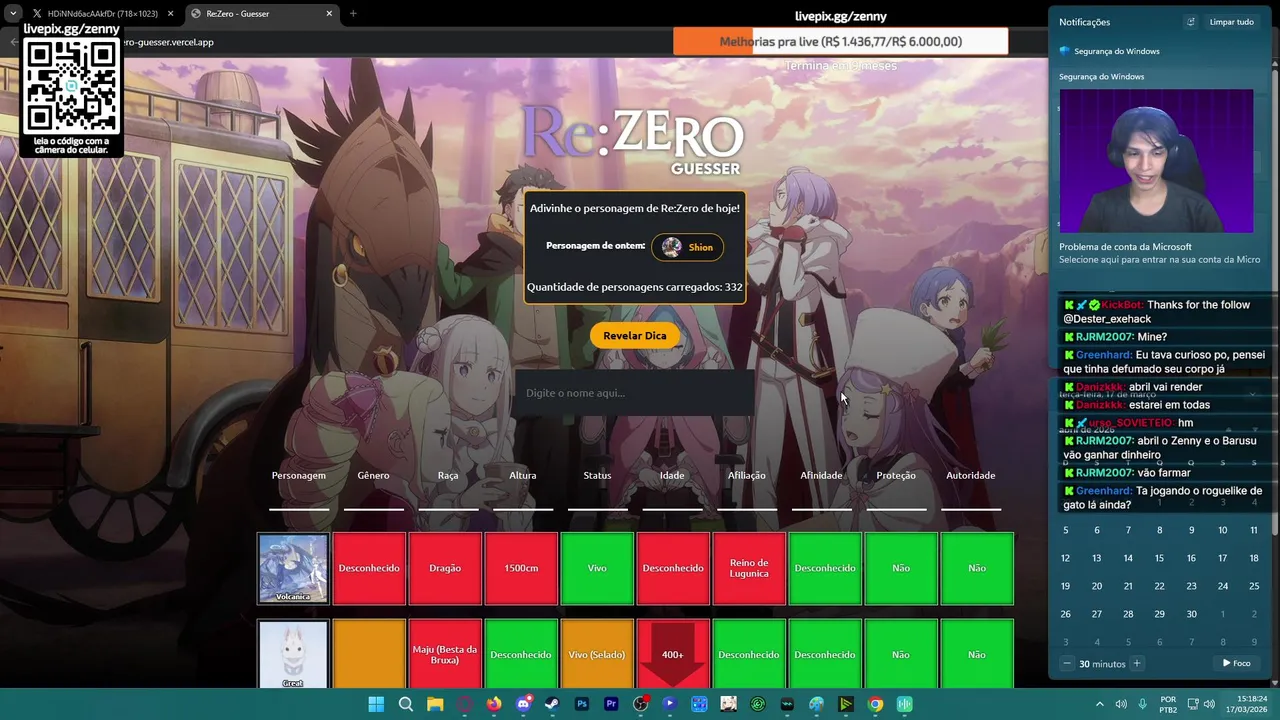
Task: Decrease focus minutes with the minus button
Action: click(x=1067, y=664)
